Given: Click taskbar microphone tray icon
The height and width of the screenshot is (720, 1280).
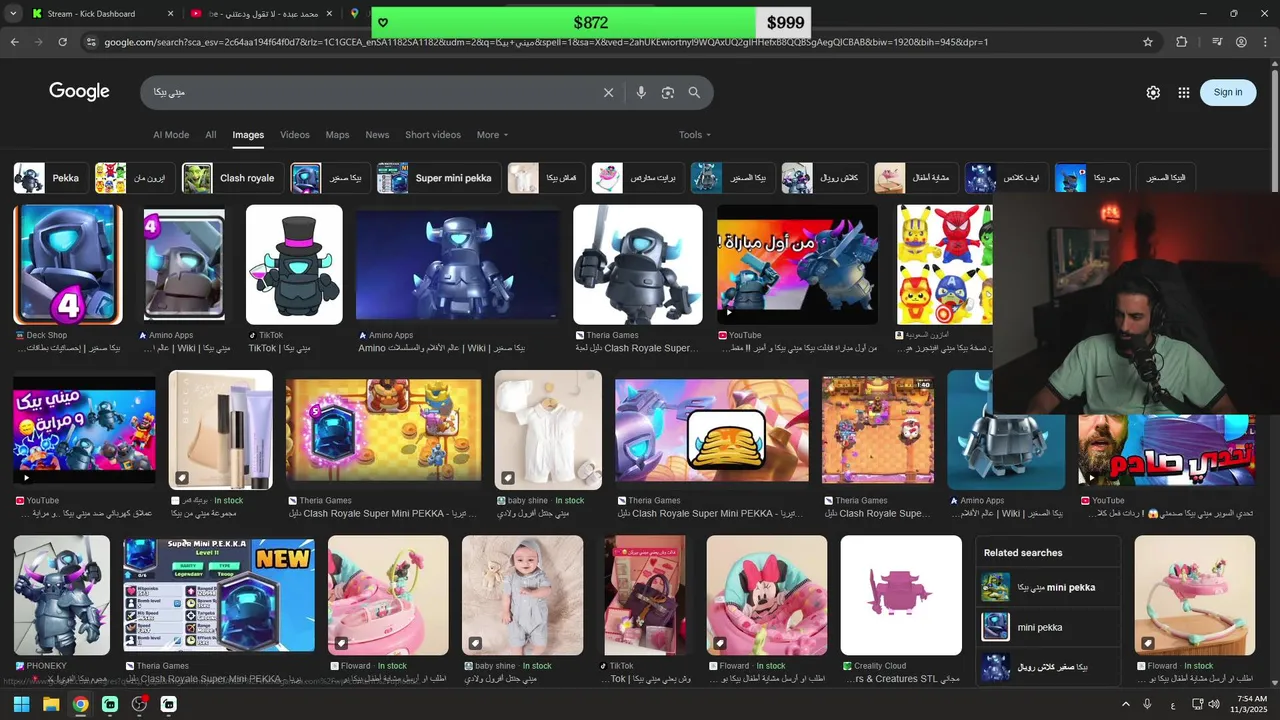Looking at the screenshot, I should click(1147, 704).
